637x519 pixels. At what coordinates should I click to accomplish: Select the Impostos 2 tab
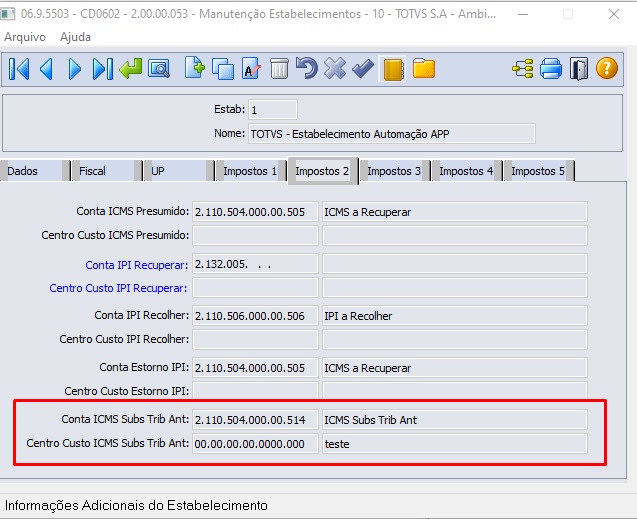323,171
